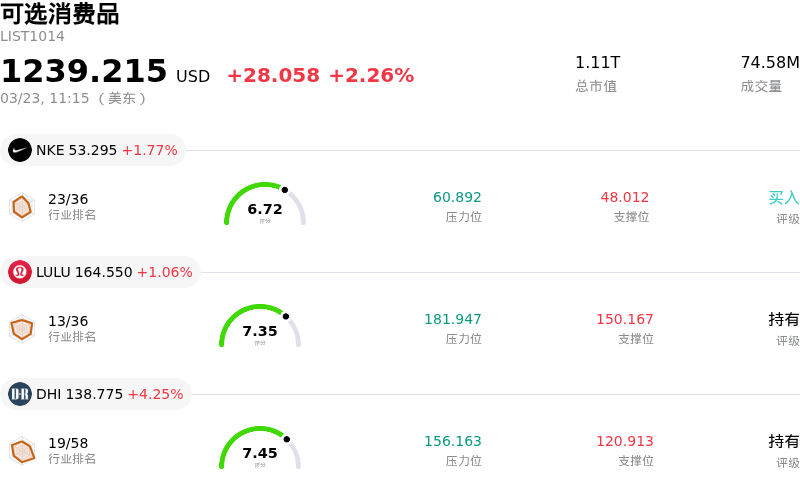Click the 7.45 score gauge
The width and height of the screenshot is (800, 488).
(260, 450)
